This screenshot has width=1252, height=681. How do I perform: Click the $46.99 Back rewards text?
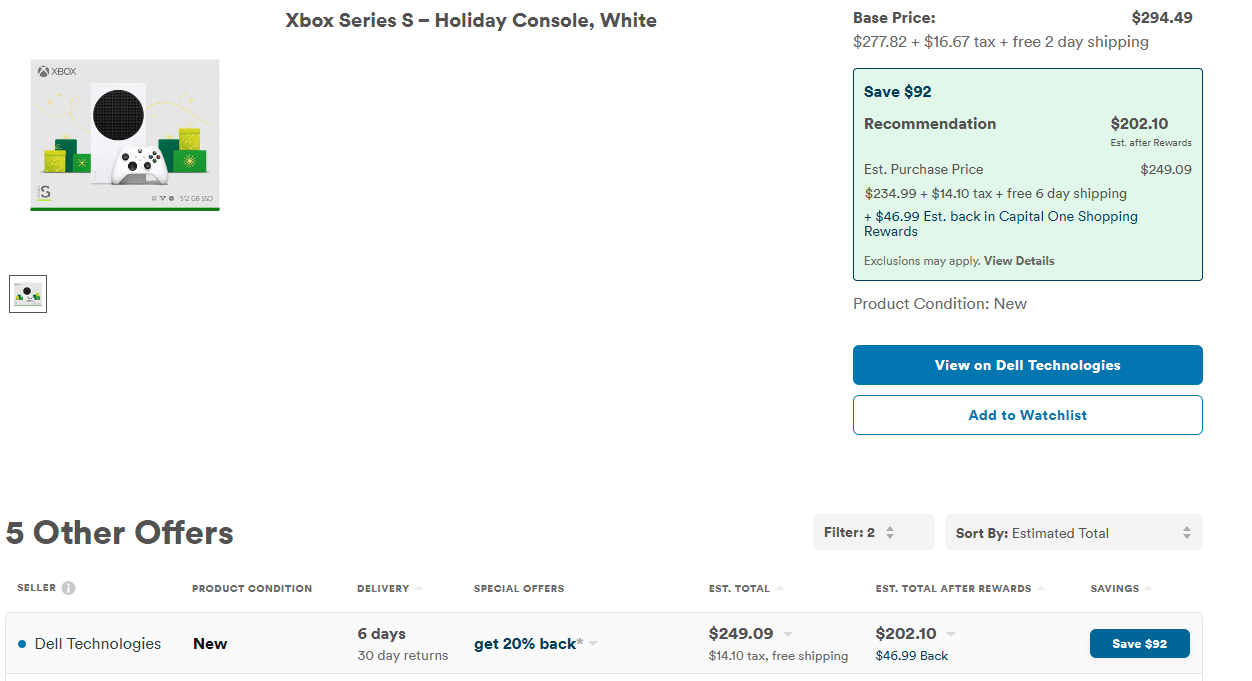click(912, 656)
